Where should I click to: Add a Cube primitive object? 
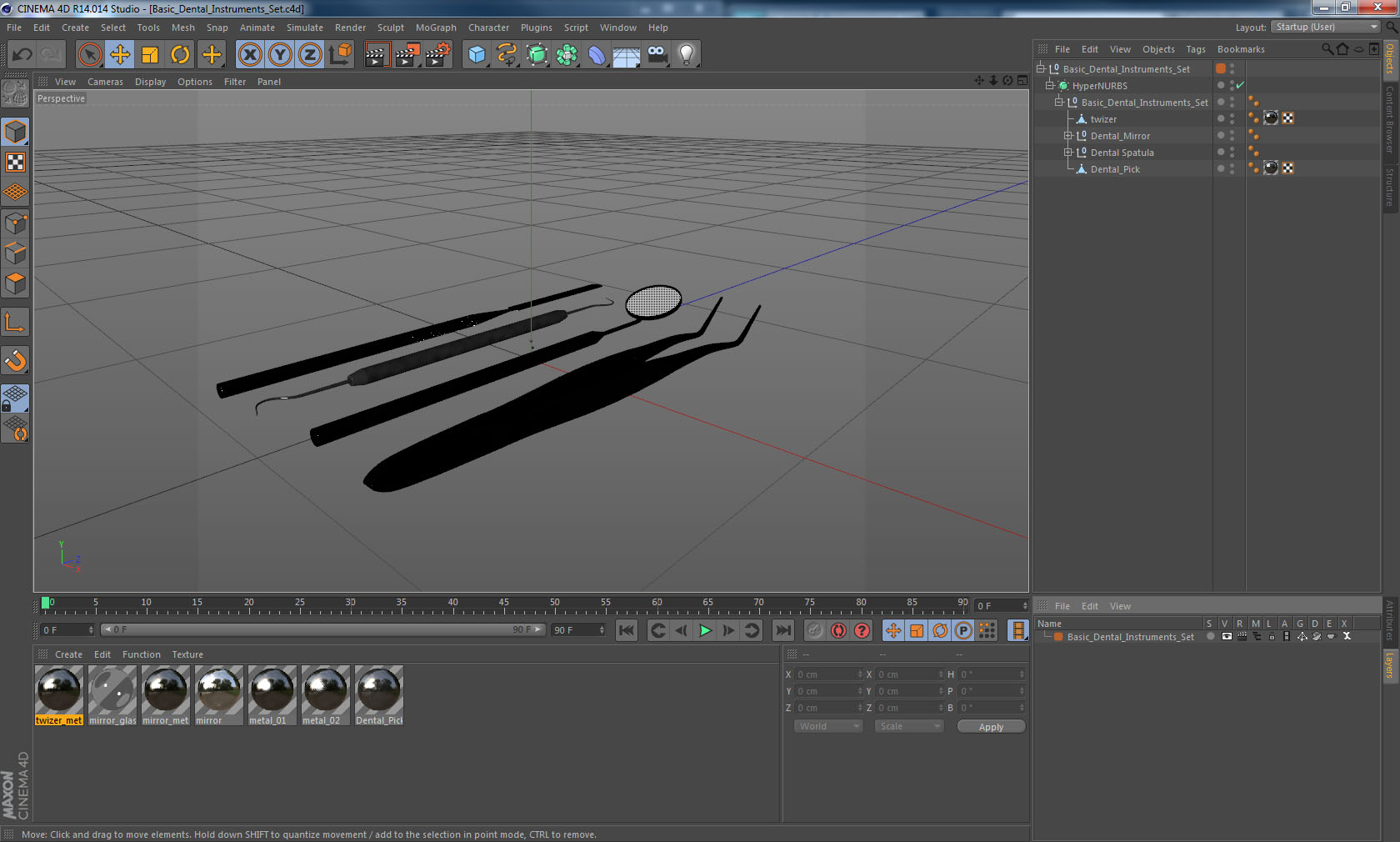[477, 55]
